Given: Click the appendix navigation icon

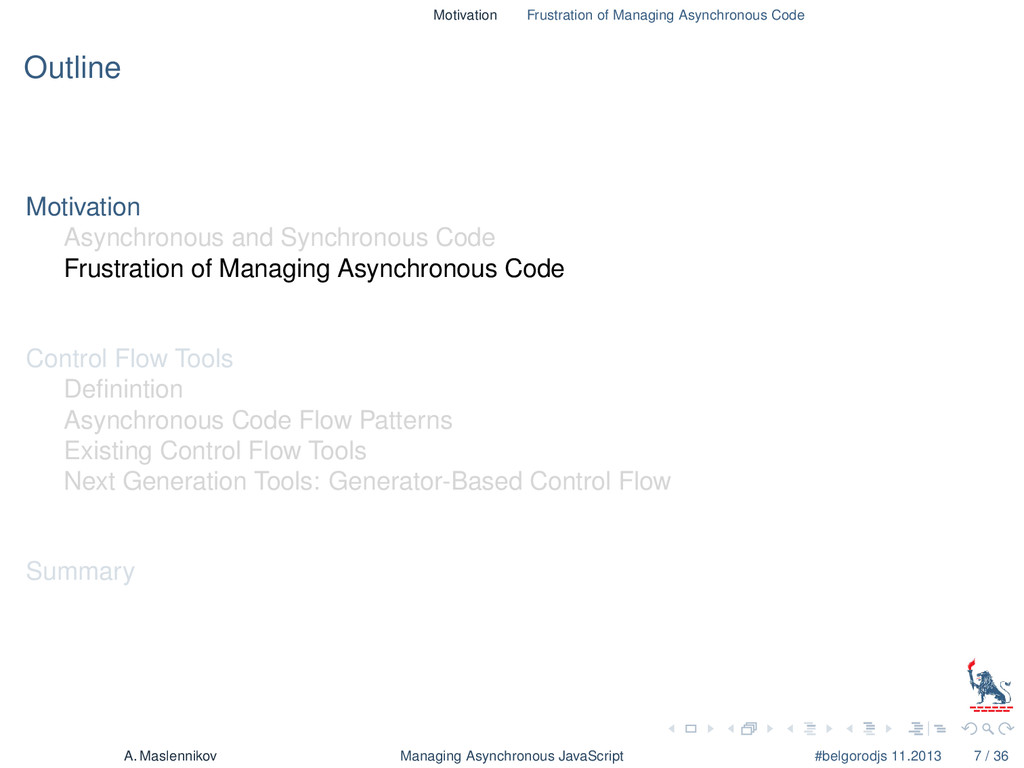Looking at the screenshot, I should [940, 728].
